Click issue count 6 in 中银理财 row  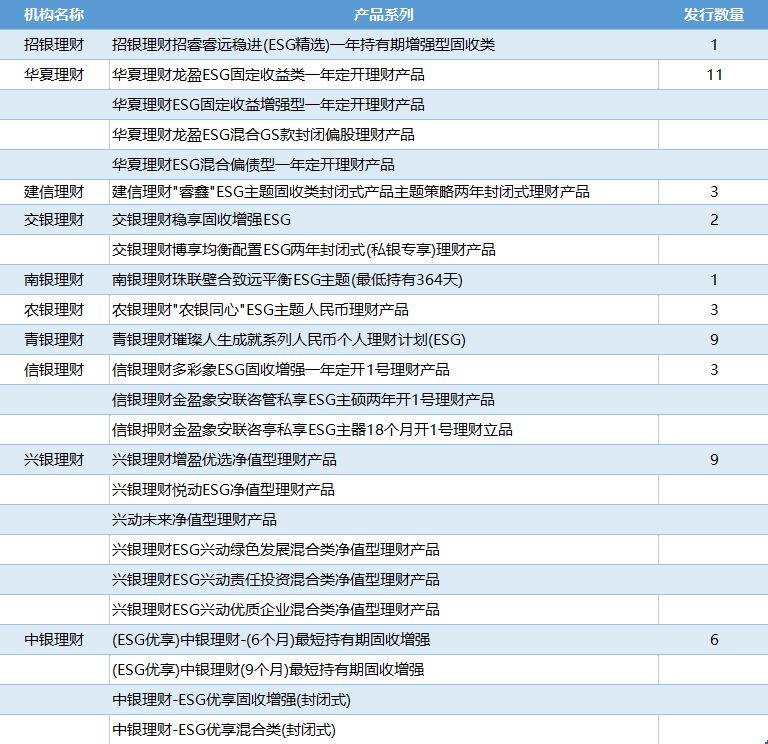coord(714,639)
